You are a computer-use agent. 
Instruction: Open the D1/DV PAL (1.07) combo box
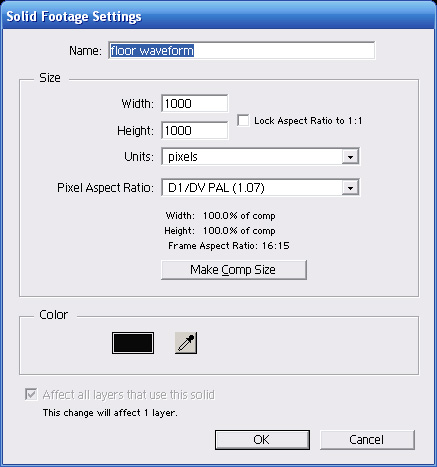[260, 188]
